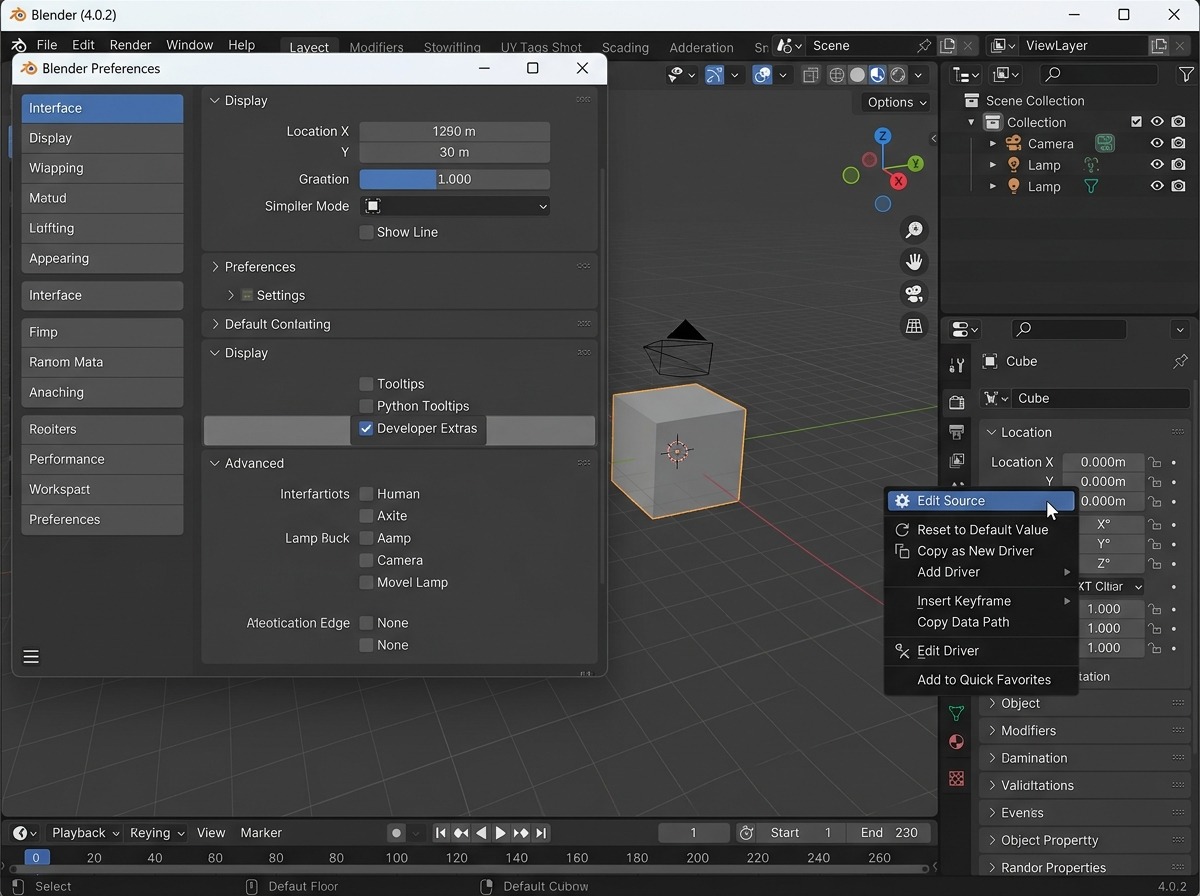
Task: Click the new scene icon beside the Scene field
Action: [948, 46]
